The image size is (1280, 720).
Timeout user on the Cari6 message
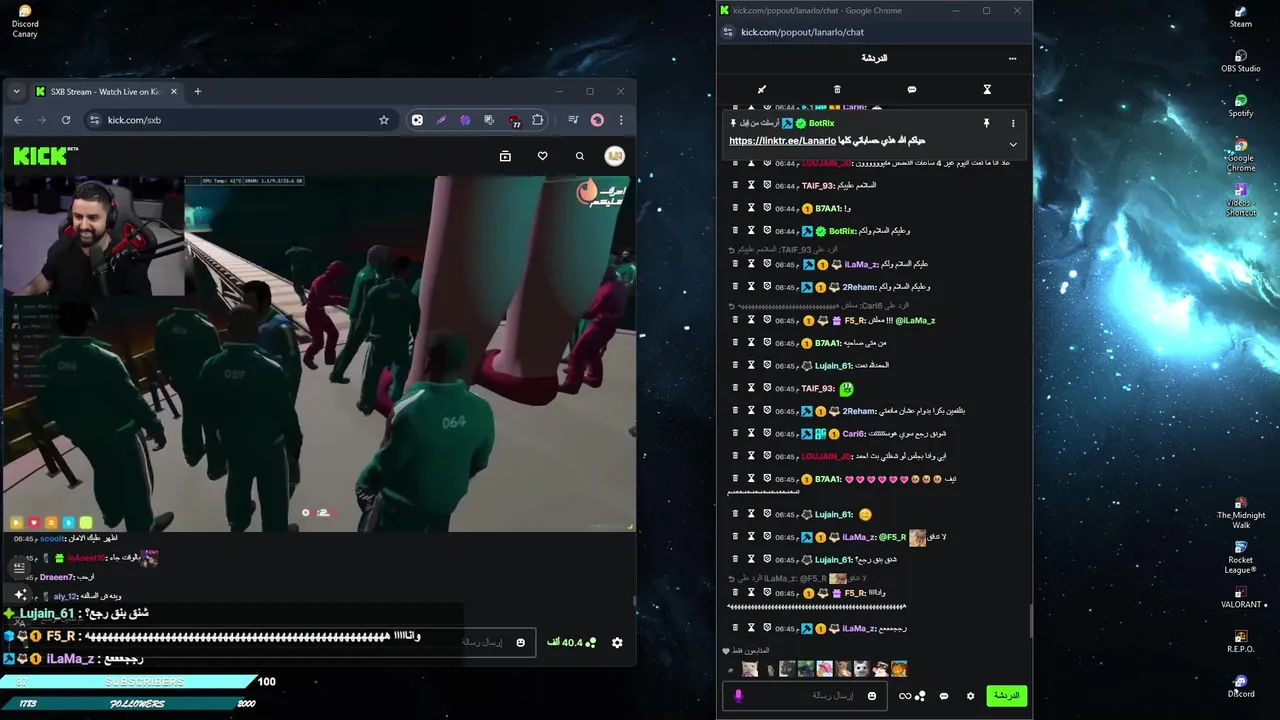[x=751, y=434]
